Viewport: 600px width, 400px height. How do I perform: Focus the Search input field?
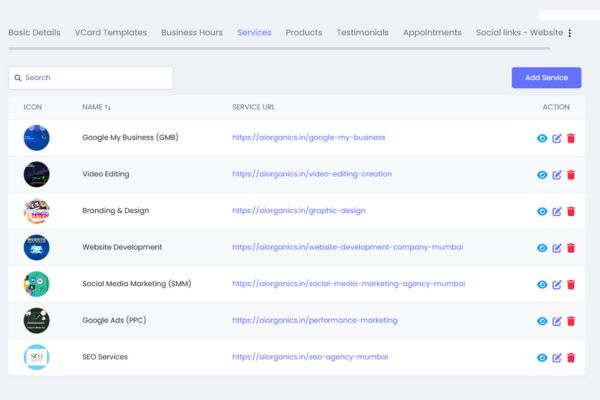(91, 78)
